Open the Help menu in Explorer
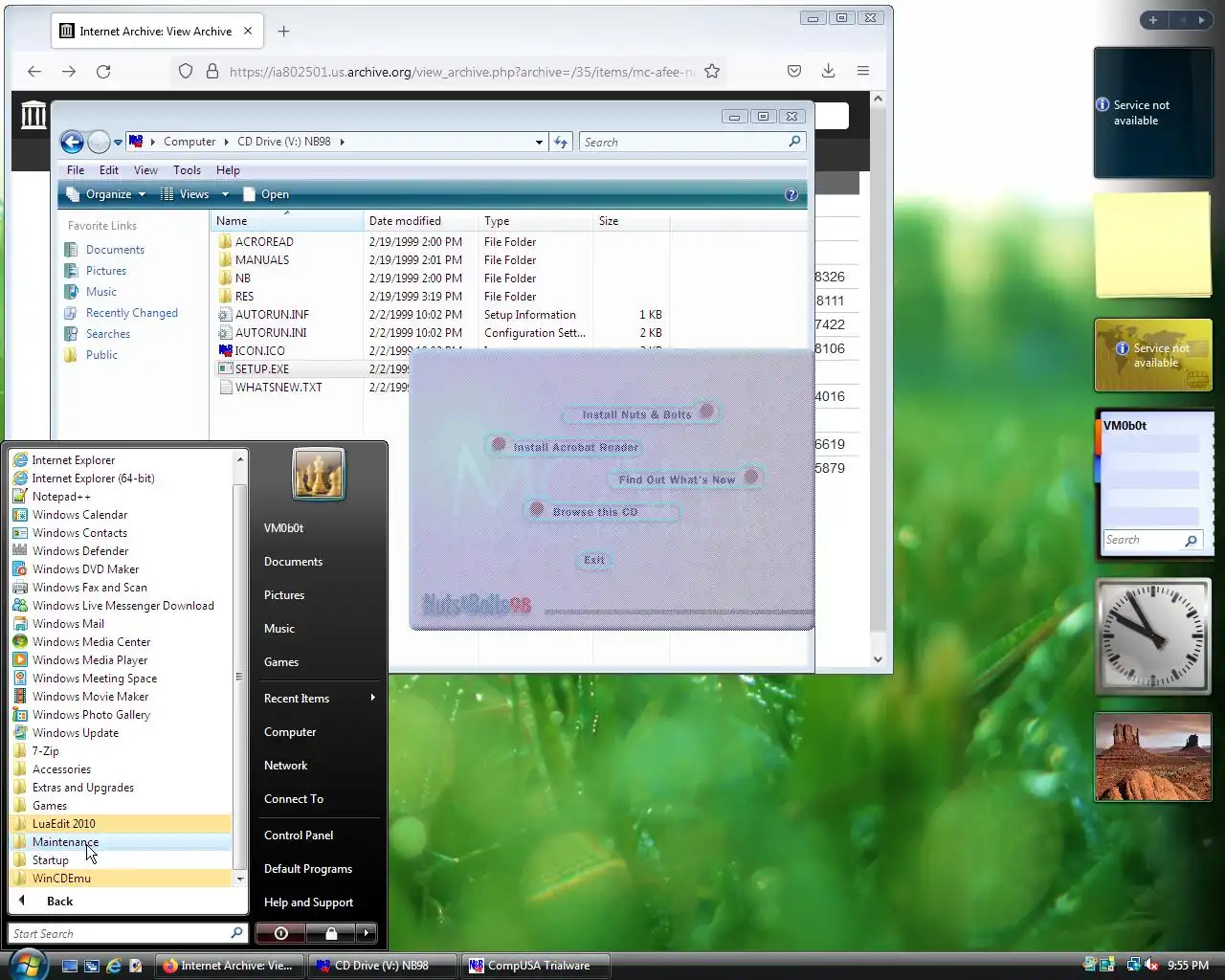 [x=228, y=170]
